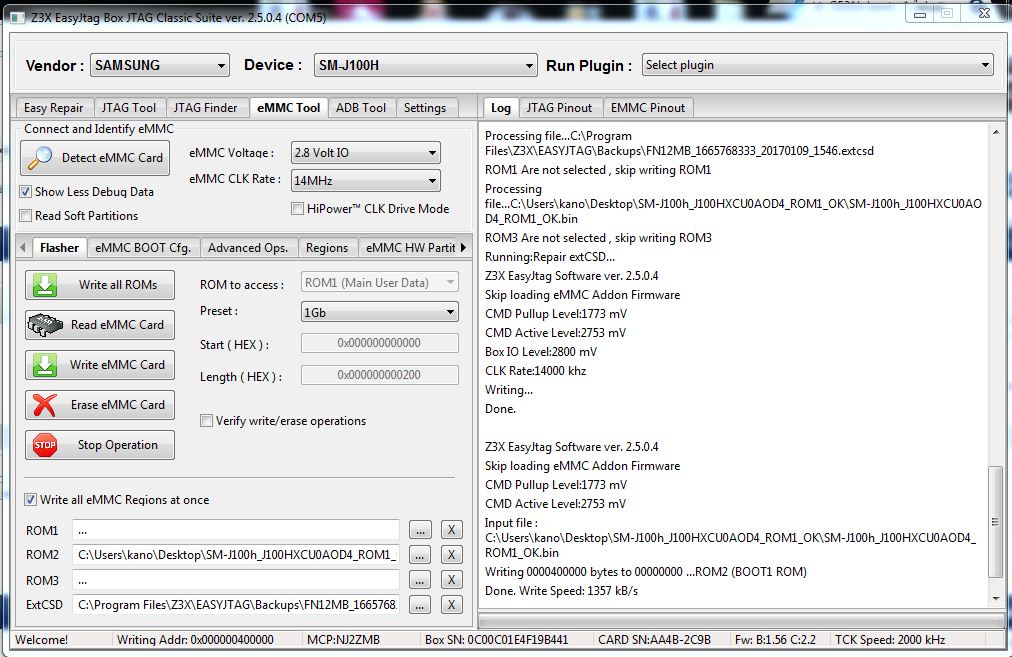Clear the ROM2 file path with X
The width and height of the screenshot is (1012, 657).
point(452,554)
